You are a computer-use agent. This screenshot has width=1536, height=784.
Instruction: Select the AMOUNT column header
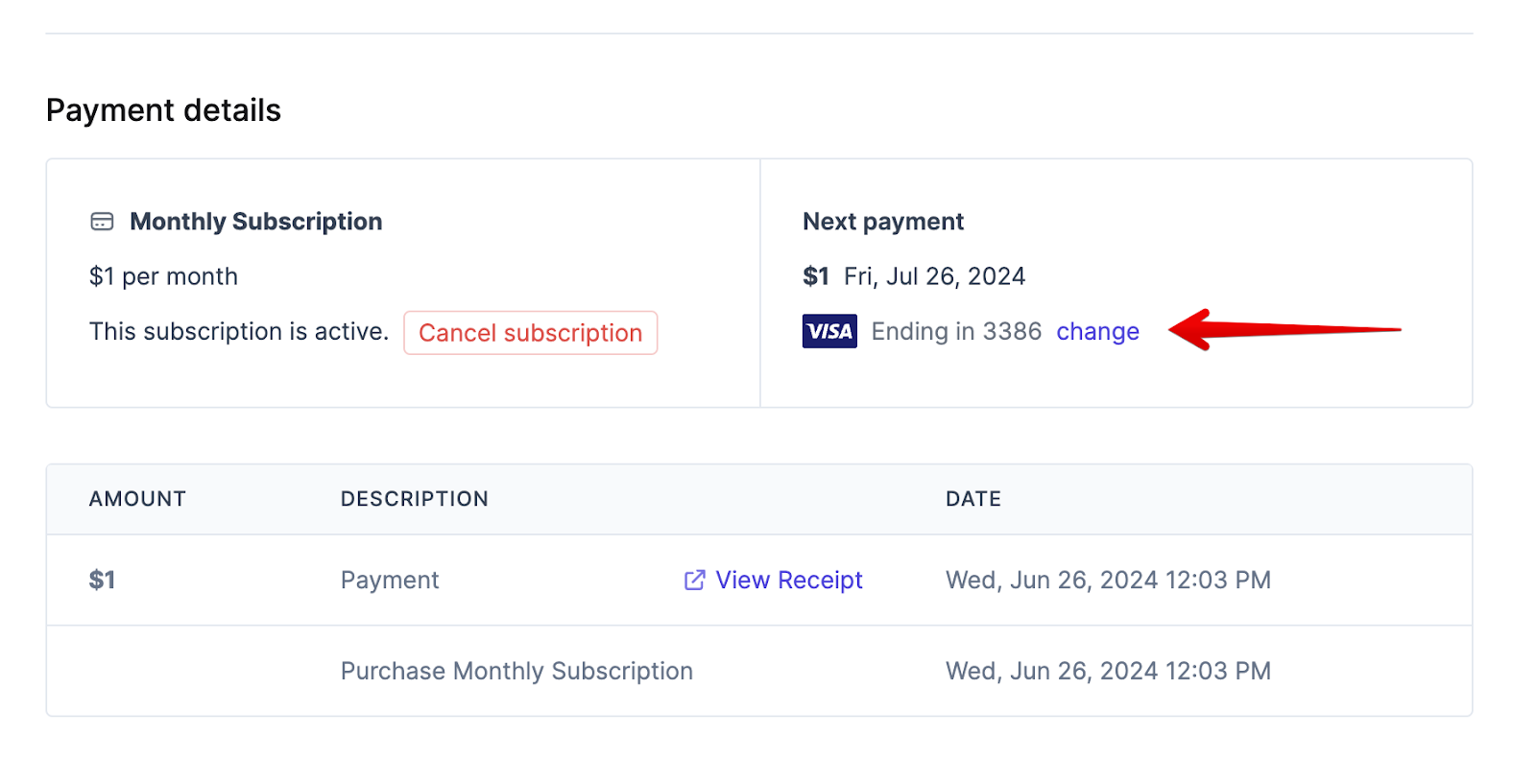point(136,498)
